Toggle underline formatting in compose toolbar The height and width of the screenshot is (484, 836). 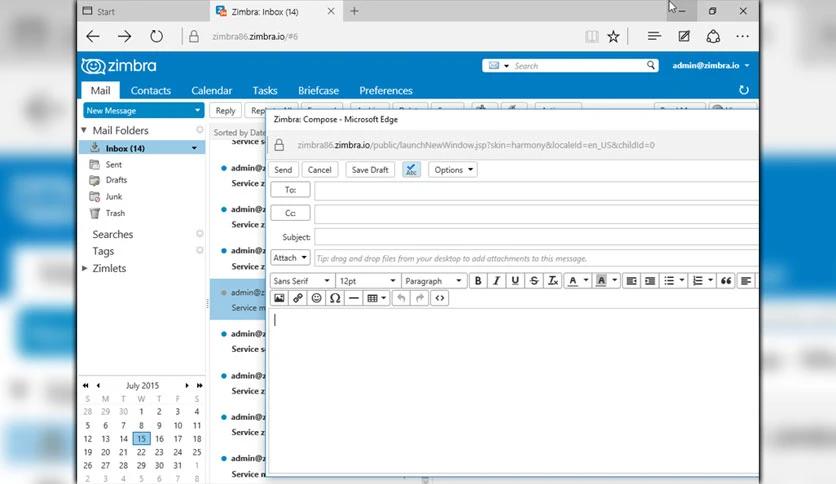point(515,281)
